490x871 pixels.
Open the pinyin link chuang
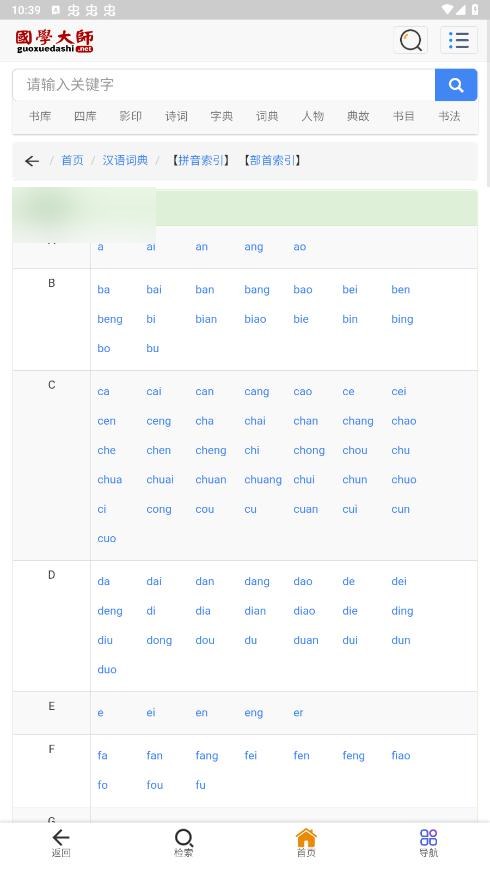pyautogui.click(x=263, y=480)
